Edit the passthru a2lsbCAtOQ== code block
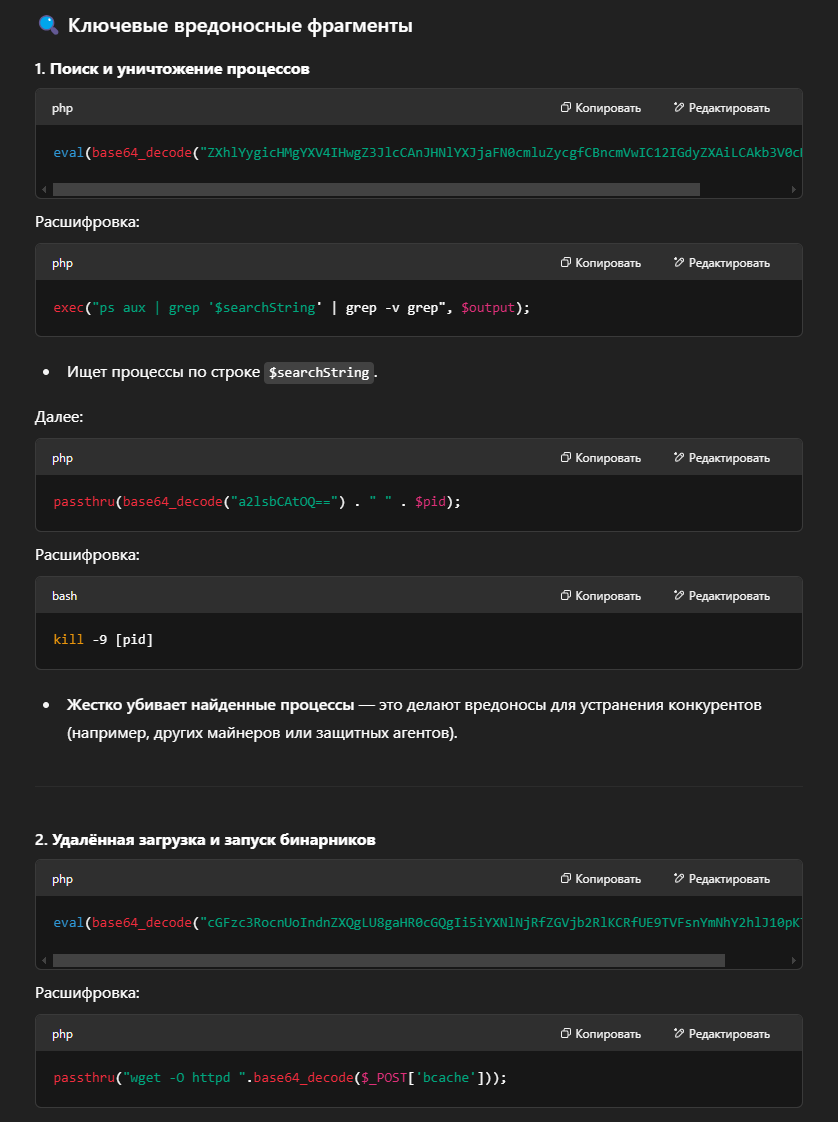This screenshot has width=838, height=1122. (721, 458)
